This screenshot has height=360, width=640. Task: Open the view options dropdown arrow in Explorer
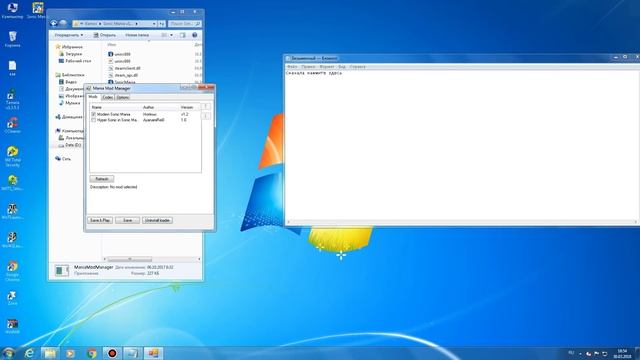[171, 35]
